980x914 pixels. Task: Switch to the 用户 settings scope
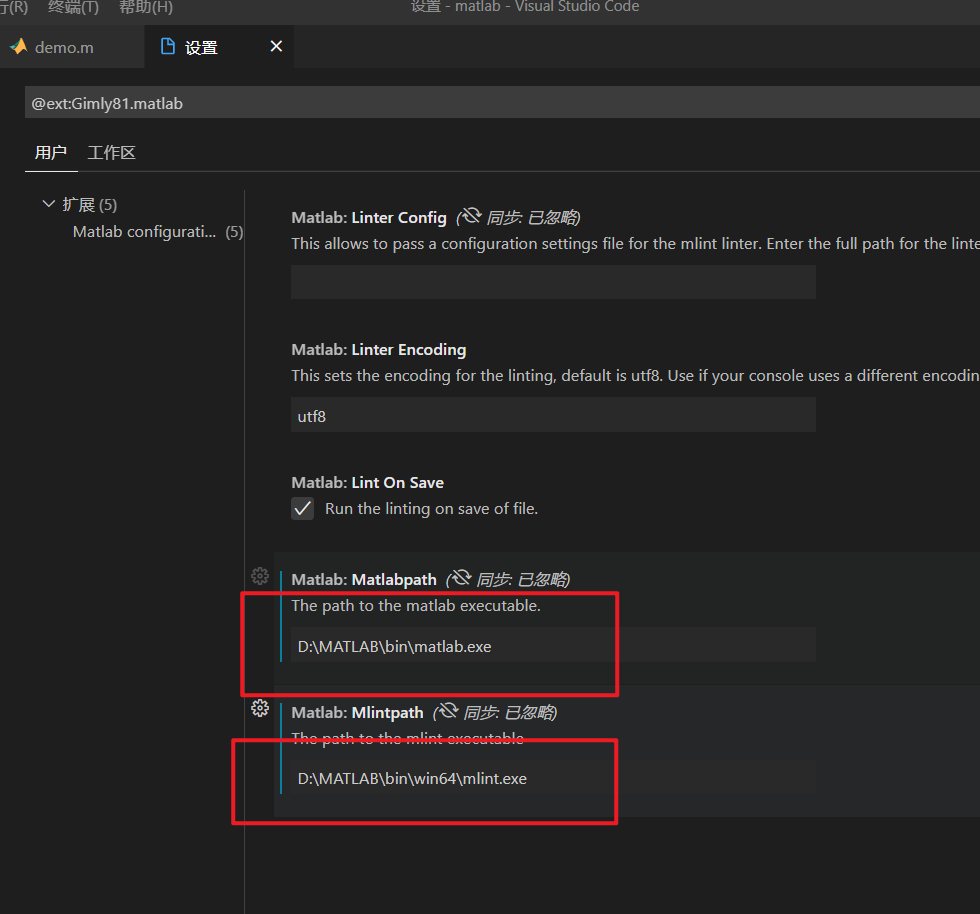(51, 153)
